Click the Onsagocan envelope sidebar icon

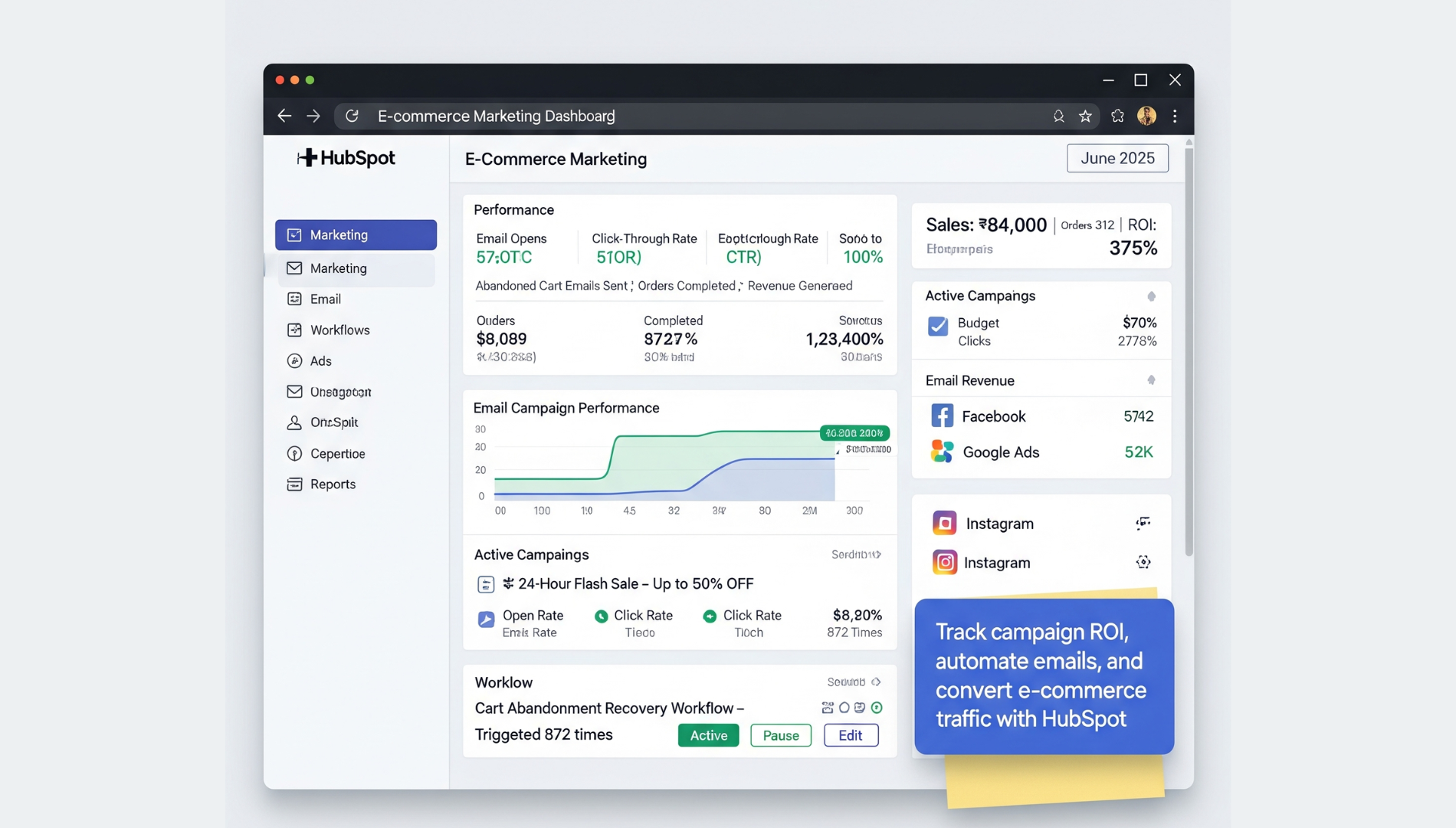[294, 392]
